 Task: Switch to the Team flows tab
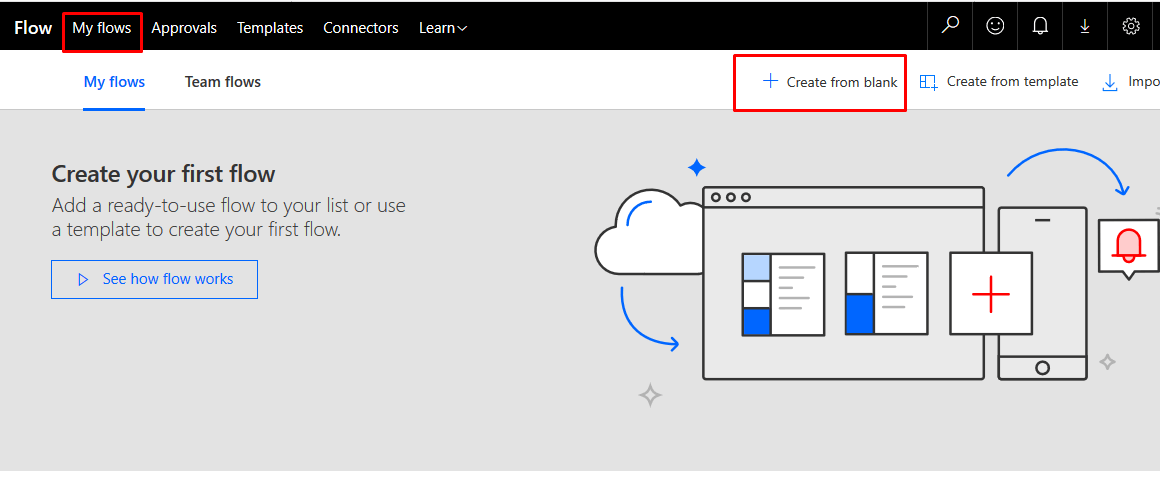[223, 82]
